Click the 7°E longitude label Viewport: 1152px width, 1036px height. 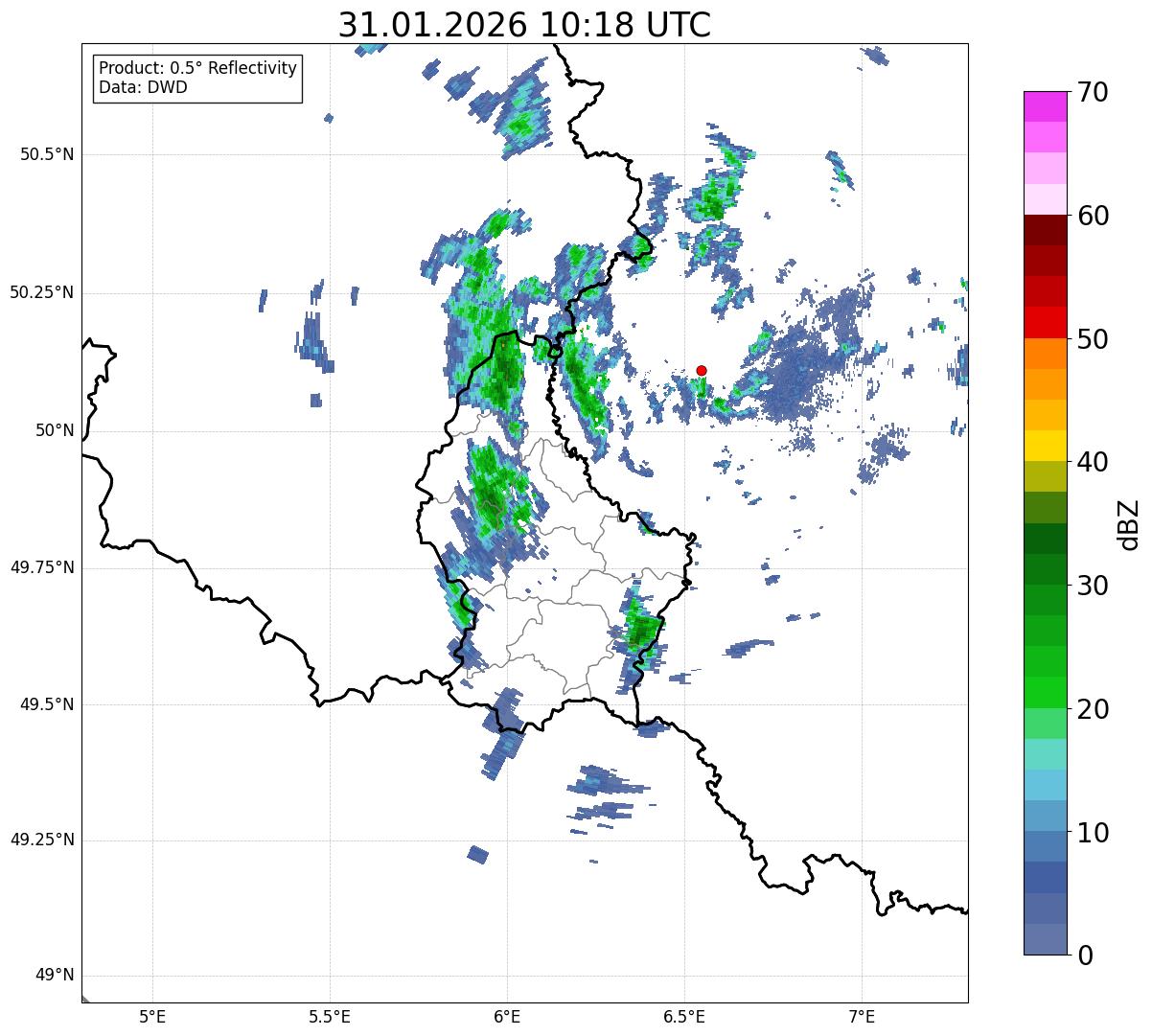(x=862, y=1017)
